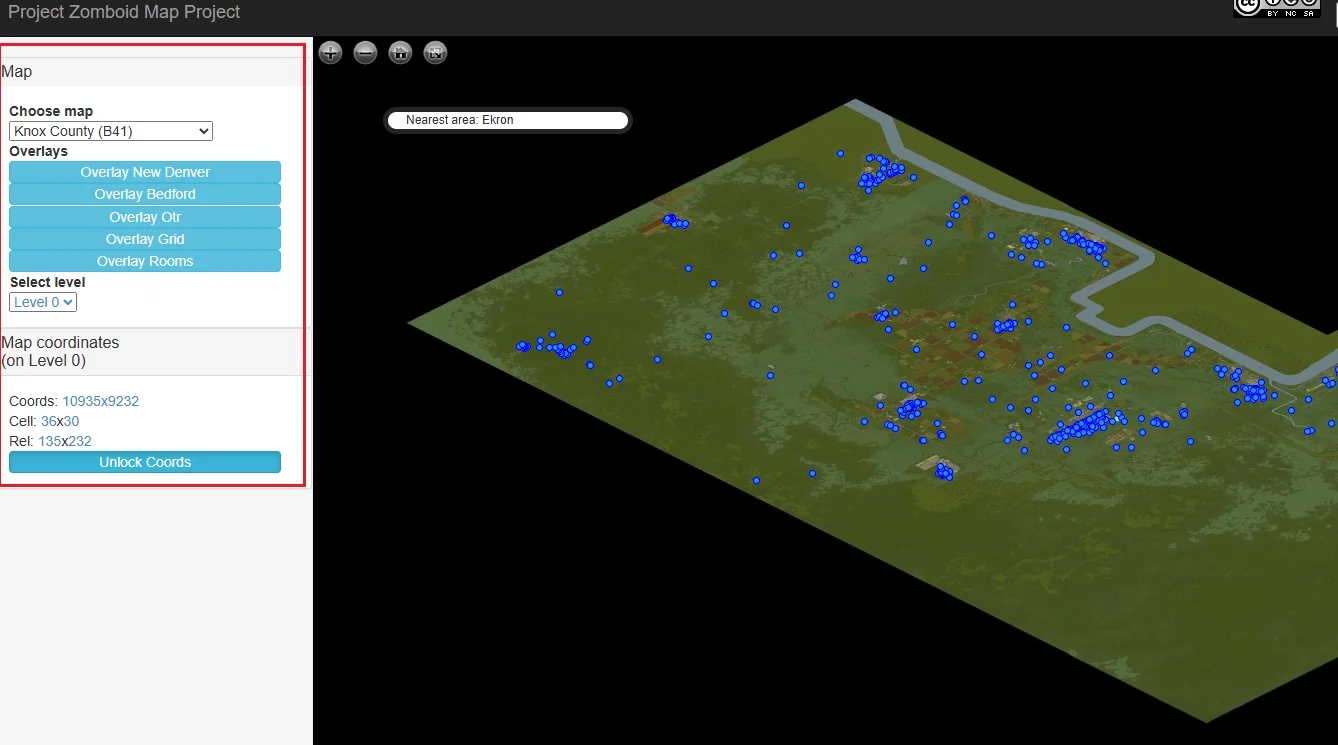This screenshot has width=1338, height=745.
Task: Zoom out with the minus icon
Action: (x=365, y=53)
